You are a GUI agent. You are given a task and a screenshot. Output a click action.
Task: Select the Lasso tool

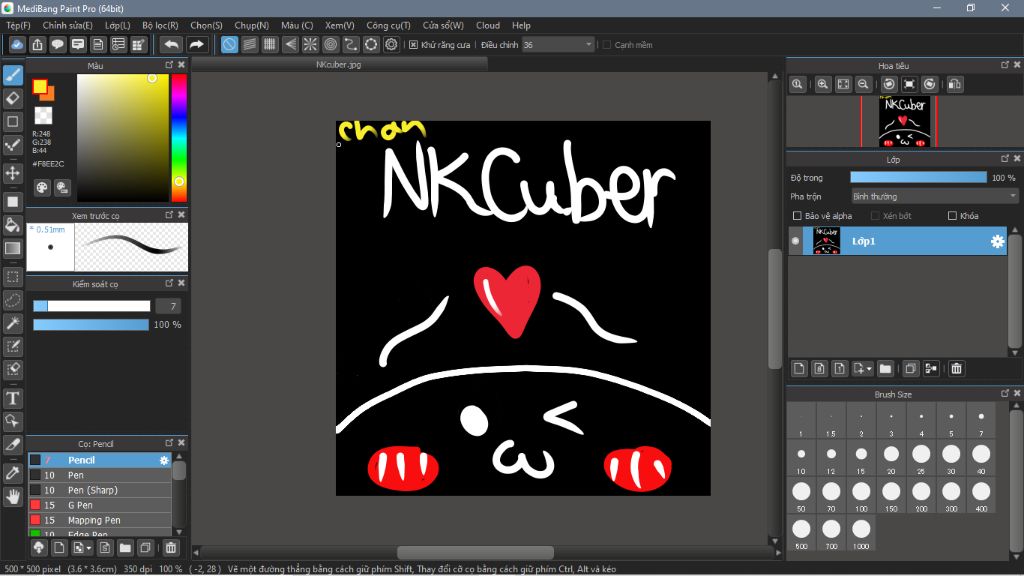12,300
